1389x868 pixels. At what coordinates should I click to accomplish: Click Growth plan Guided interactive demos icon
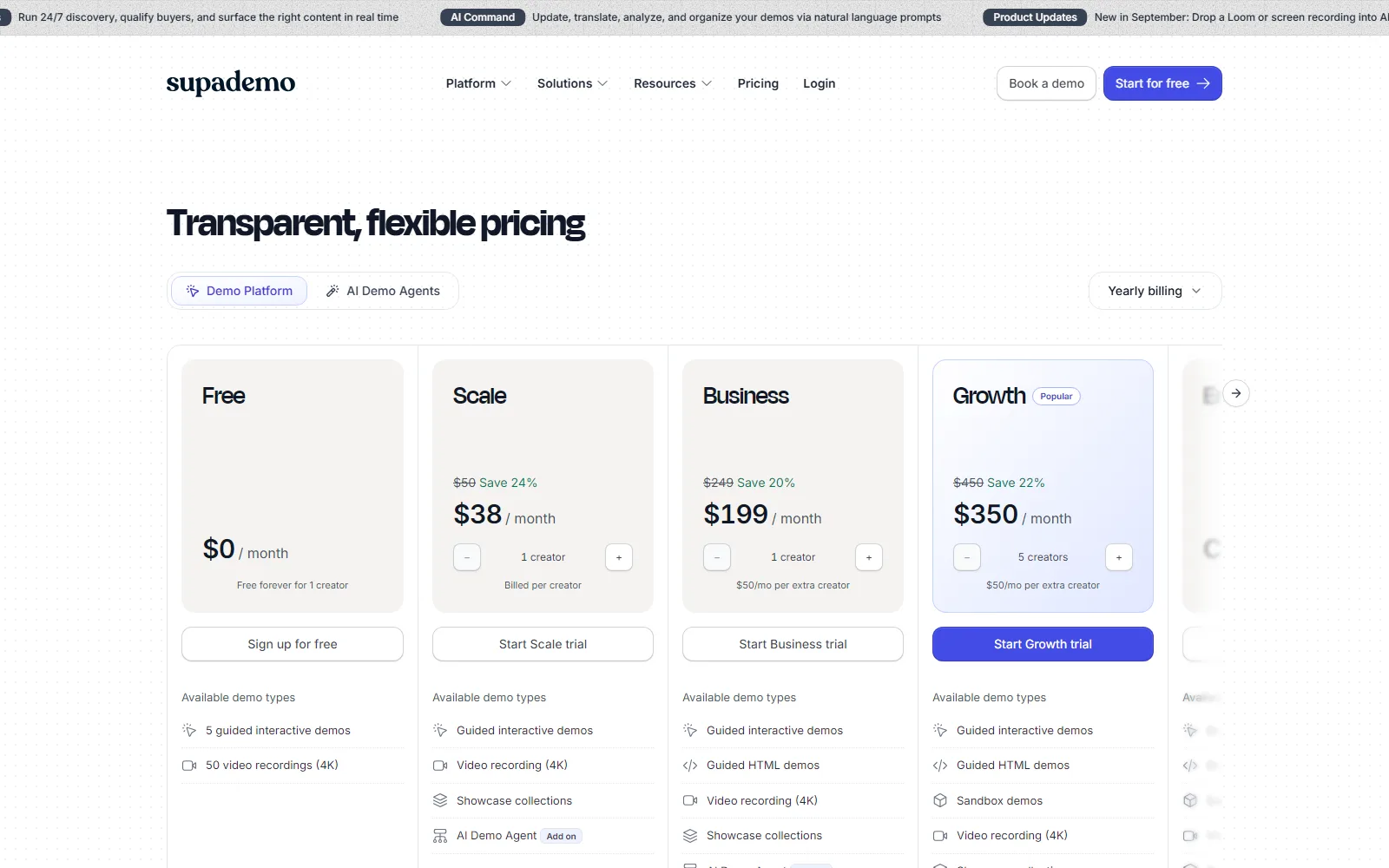[940, 730]
